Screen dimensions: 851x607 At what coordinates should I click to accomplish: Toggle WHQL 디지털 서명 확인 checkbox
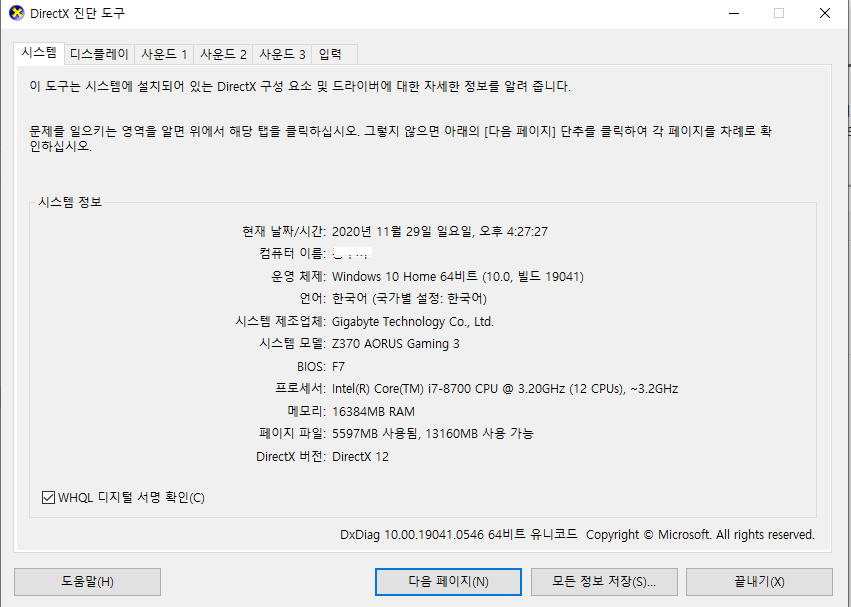pyautogui.click(x=48, y=497)
